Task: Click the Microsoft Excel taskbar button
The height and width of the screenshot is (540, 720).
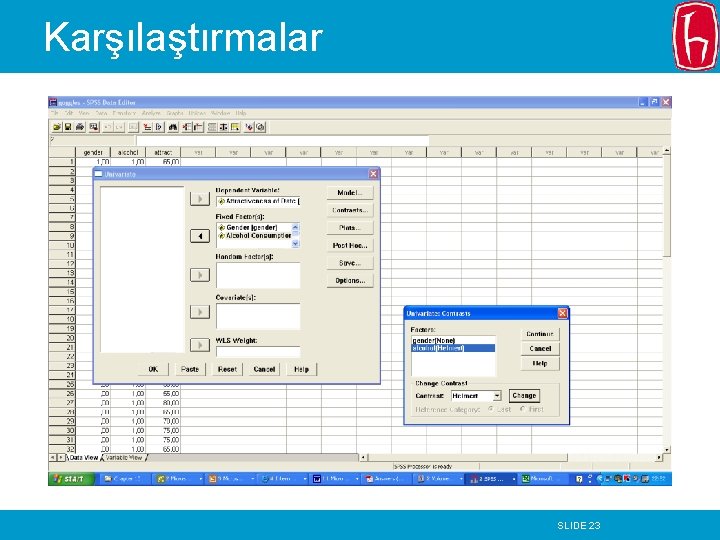Action: pyautogui.click(x=542, y=479)
